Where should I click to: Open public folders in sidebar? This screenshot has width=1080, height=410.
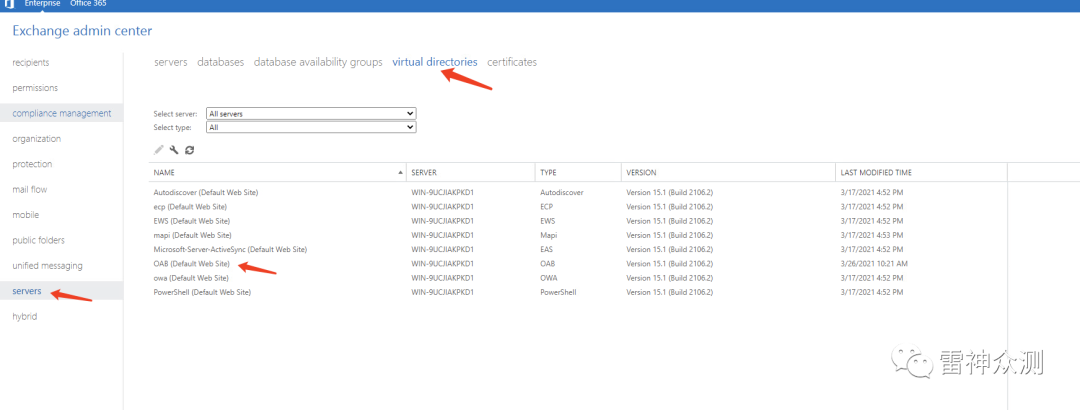pyautogui.click(x=39, y=240)
